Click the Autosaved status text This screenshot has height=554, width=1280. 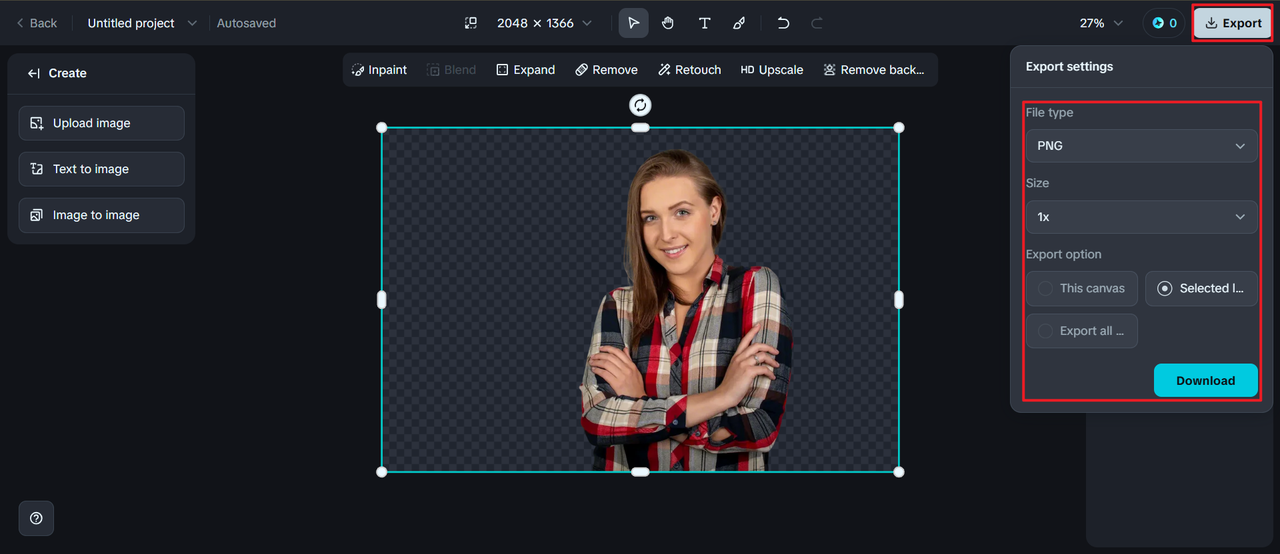246,23
